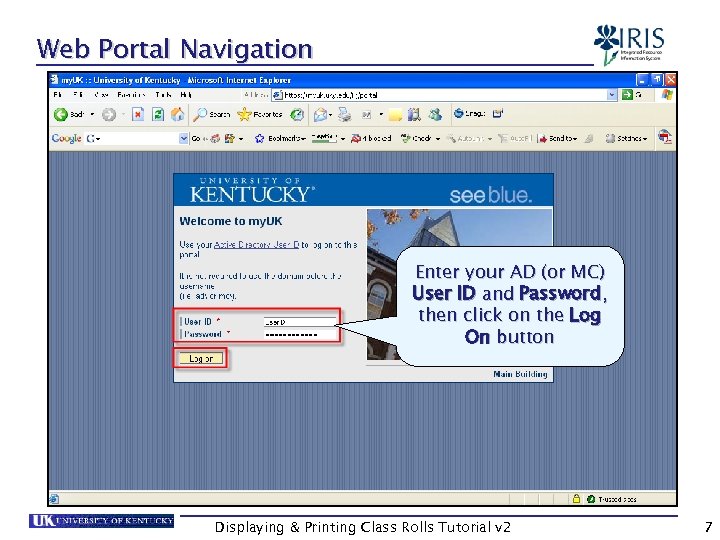Click the see blue. banner text
The image size is (720, 540).
click(490, 196)
